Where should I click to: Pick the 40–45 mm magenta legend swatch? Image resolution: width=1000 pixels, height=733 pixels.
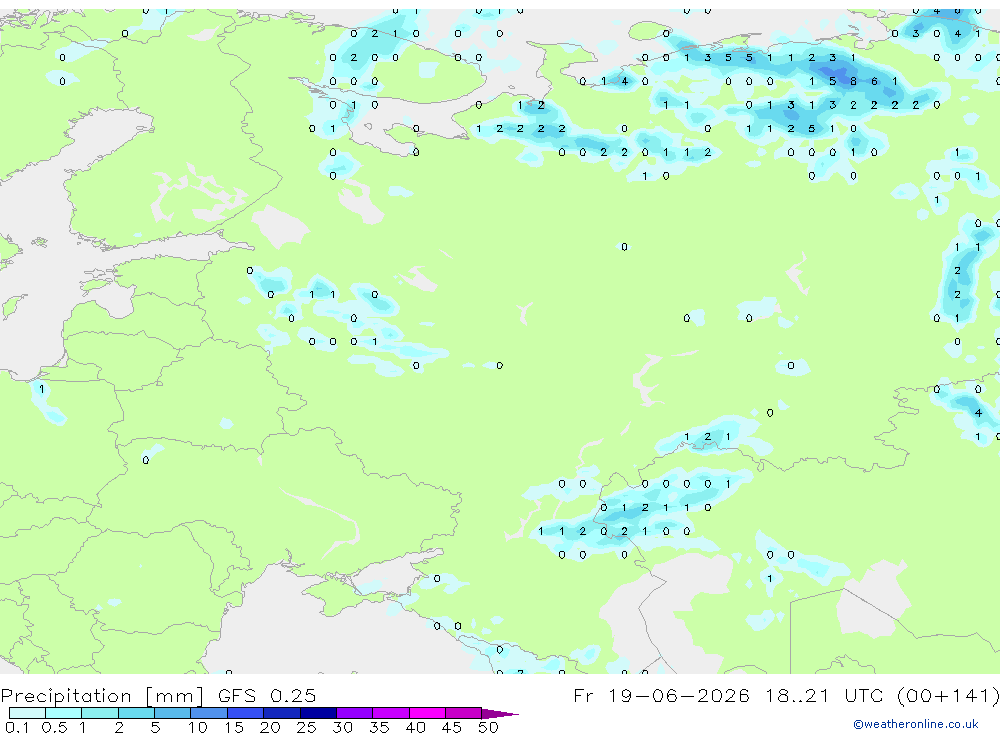[427, 713]
